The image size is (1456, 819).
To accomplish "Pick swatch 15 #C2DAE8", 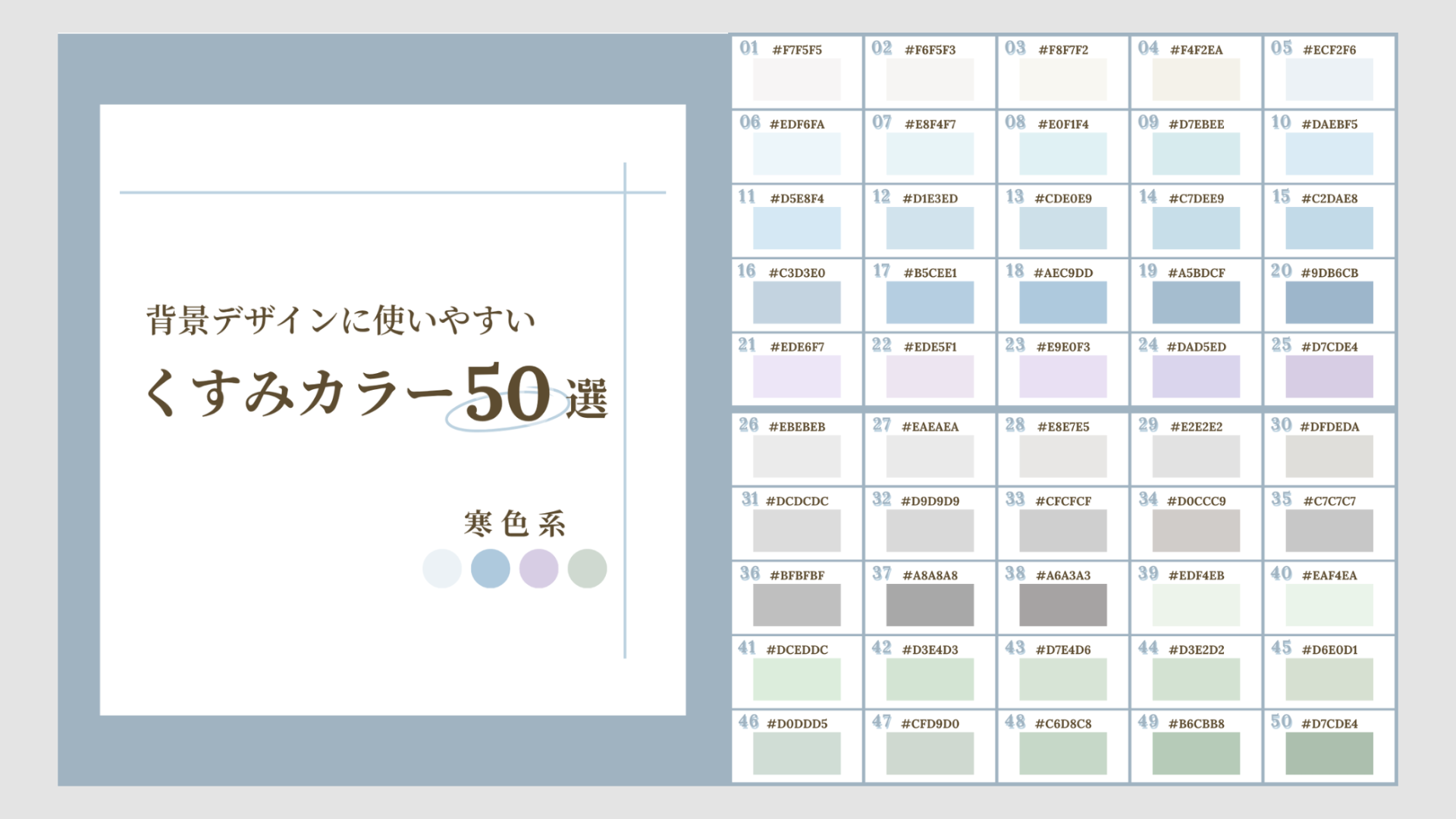I will click(1327, 227).
